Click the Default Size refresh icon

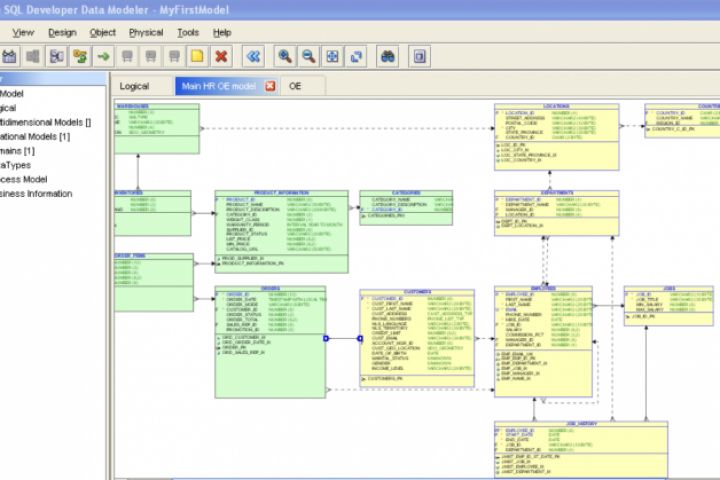click(356, 56)
